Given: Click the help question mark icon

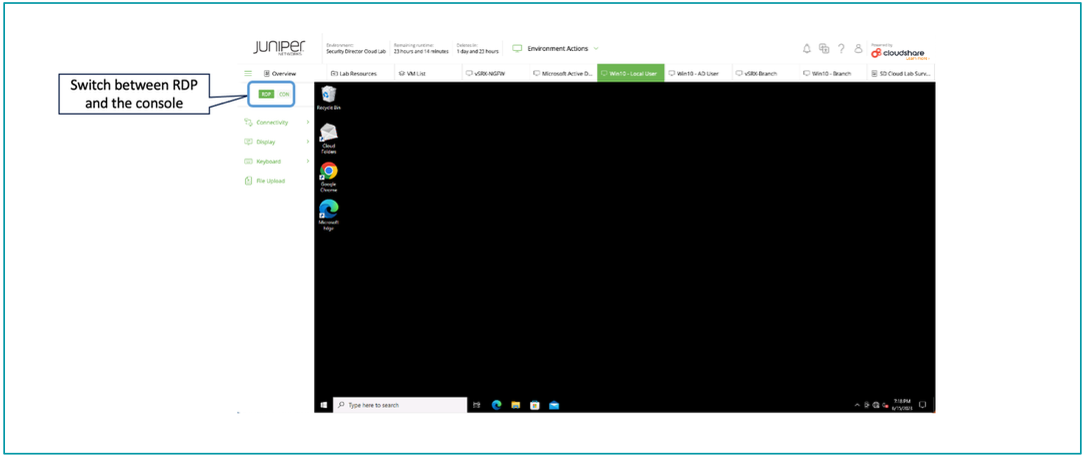Looking at the screenshot, I should [x=841, y=48].
